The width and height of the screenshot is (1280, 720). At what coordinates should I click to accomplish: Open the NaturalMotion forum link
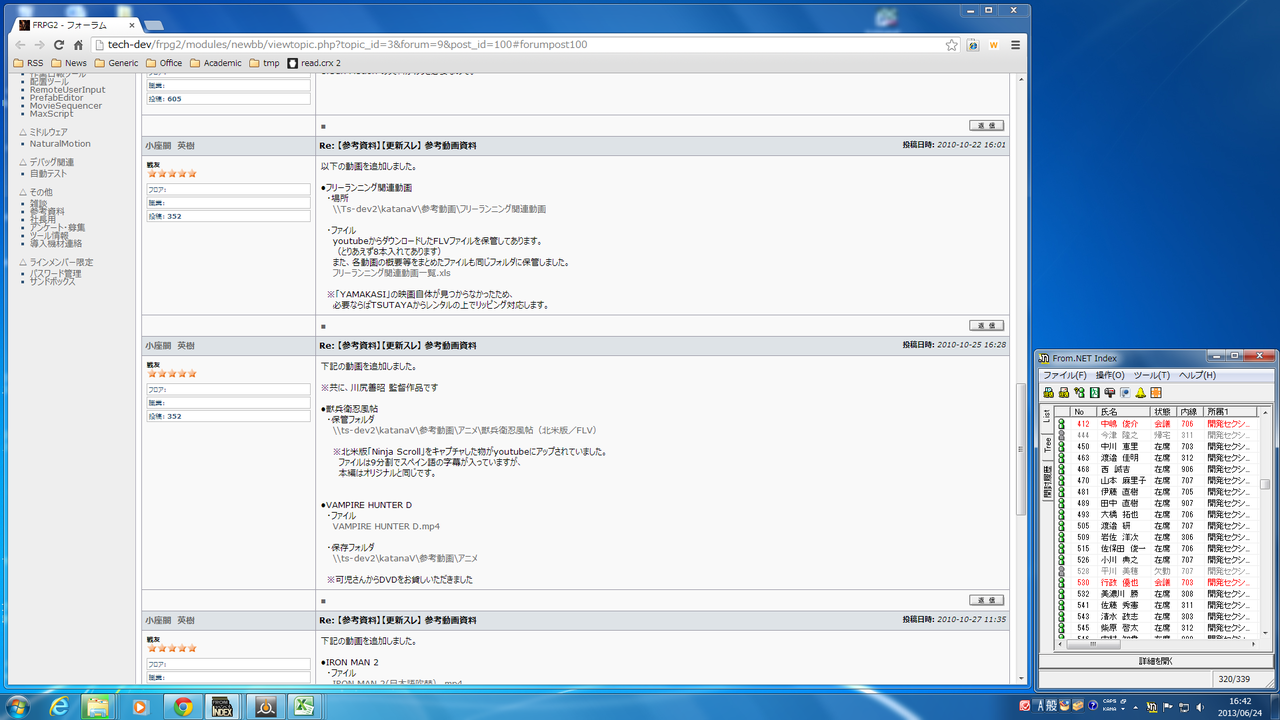click(x=60, y=144)
